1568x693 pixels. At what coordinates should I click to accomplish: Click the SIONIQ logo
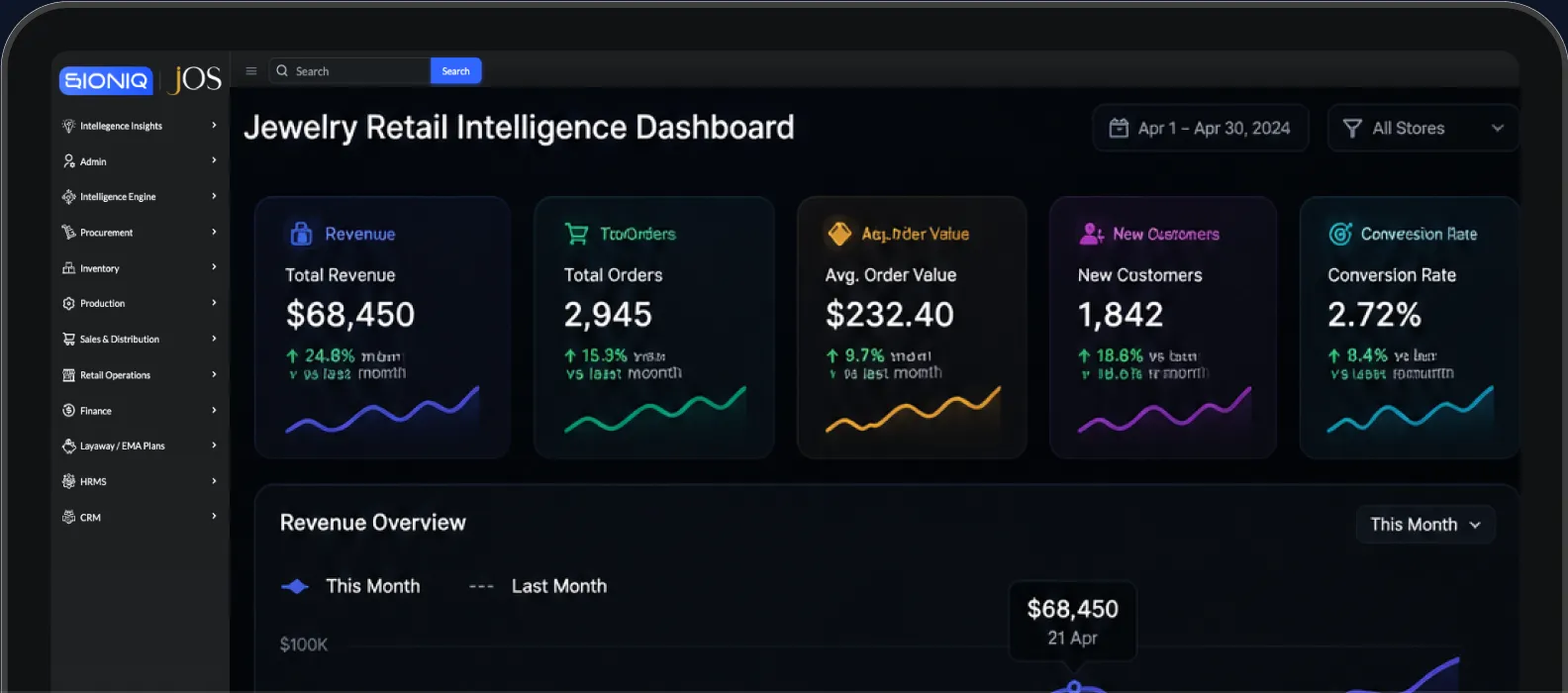point(106,80)
